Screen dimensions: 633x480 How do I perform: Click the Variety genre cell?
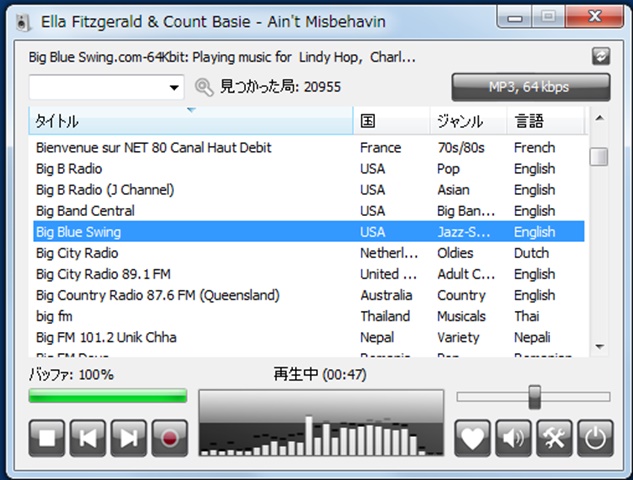(x=458, y=337)
